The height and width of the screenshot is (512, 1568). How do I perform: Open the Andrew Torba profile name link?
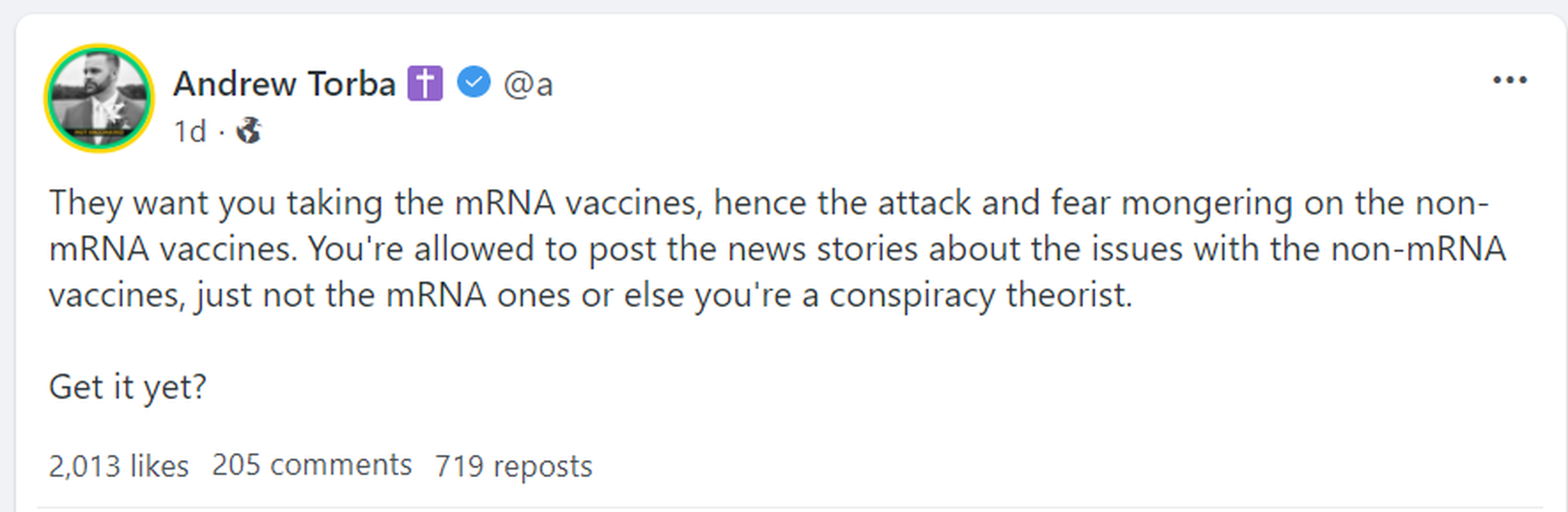[284, 83]
